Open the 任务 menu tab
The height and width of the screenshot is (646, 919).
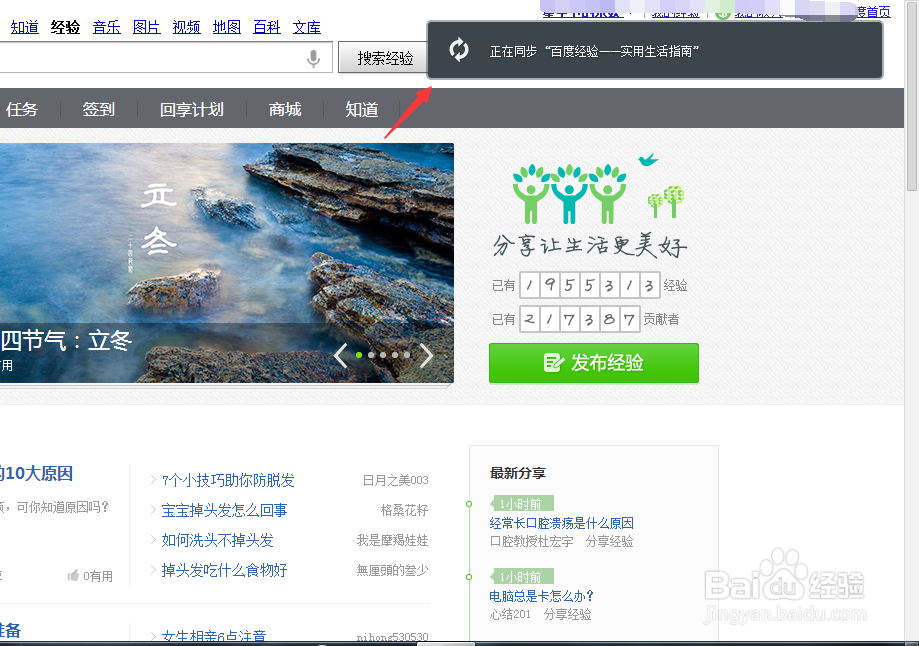click(x=22, y=109)
